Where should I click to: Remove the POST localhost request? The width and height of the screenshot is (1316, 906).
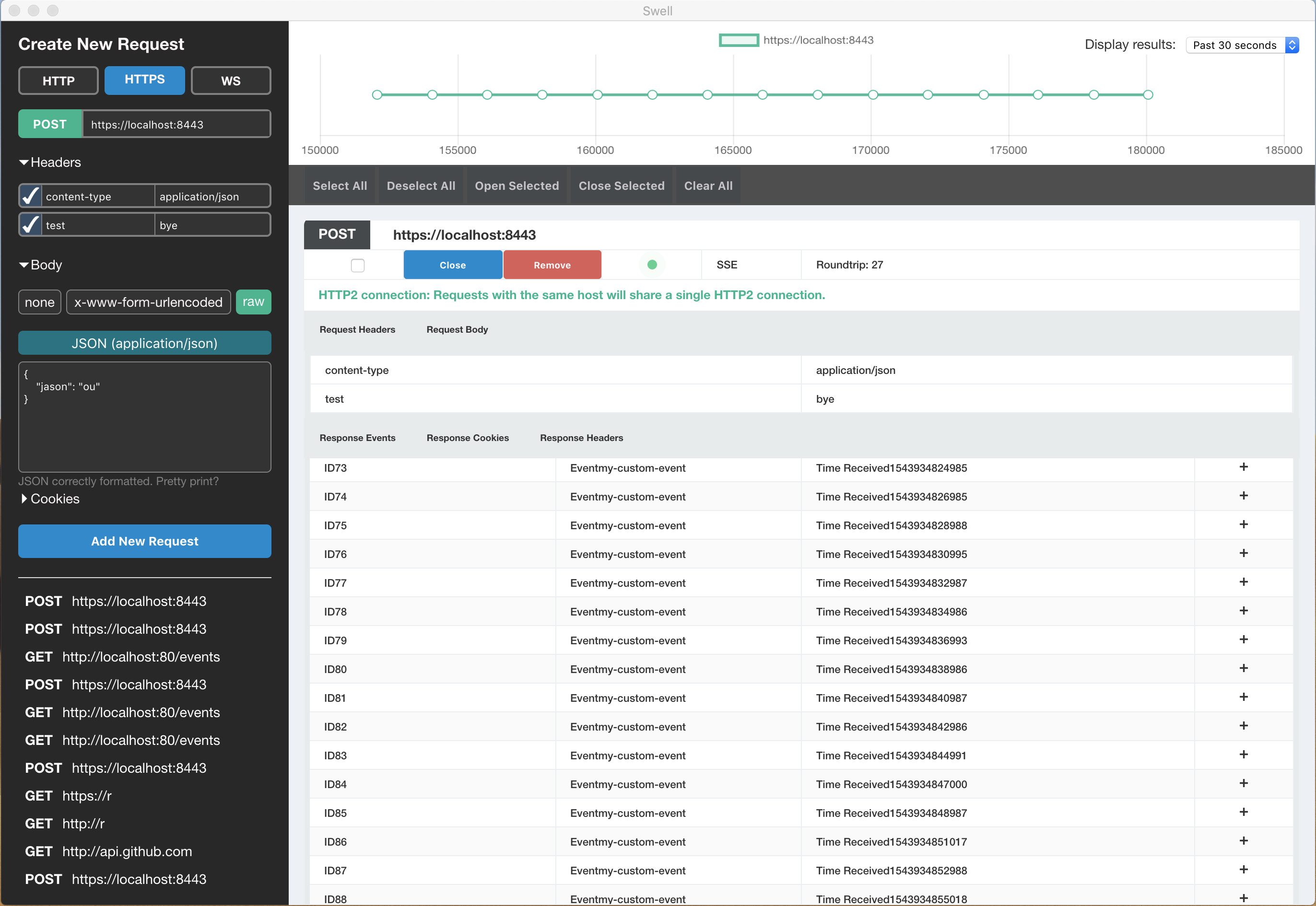[x=552, y=265]
